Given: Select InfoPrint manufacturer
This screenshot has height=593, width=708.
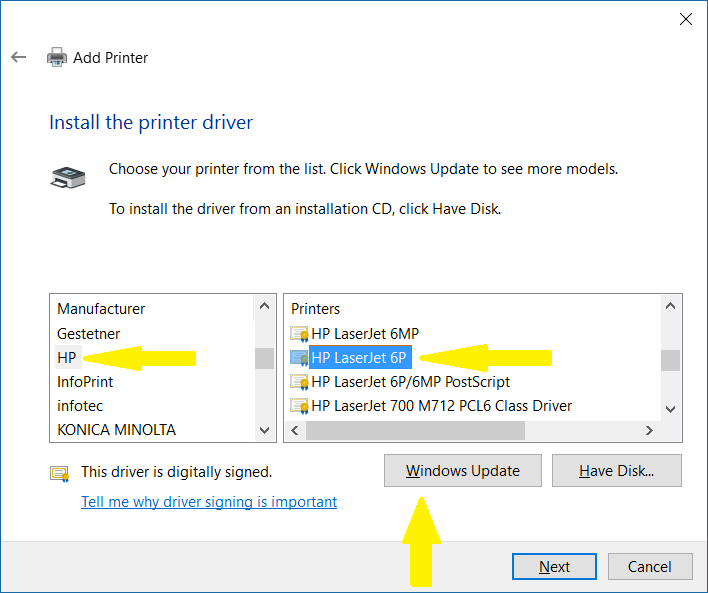Looking at the screenshot, I should click(x=85, y=382).
